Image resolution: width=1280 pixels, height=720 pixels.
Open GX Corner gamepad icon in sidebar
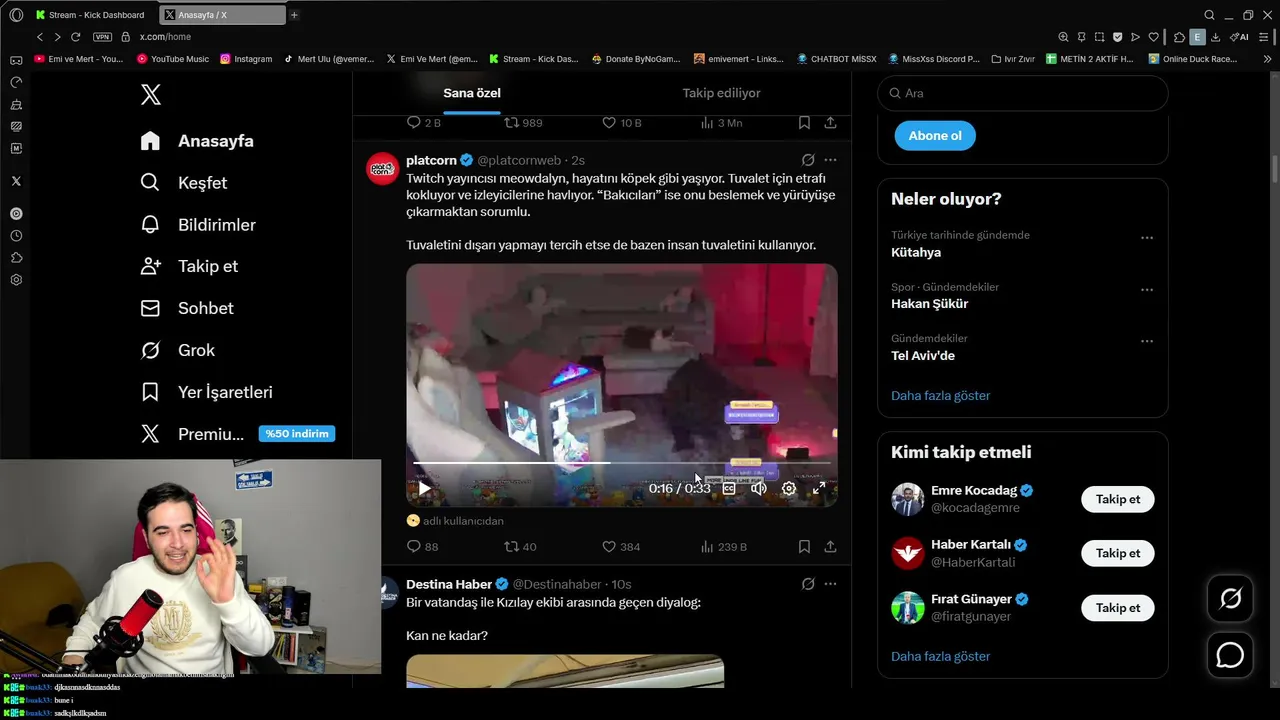click(16, 60)
